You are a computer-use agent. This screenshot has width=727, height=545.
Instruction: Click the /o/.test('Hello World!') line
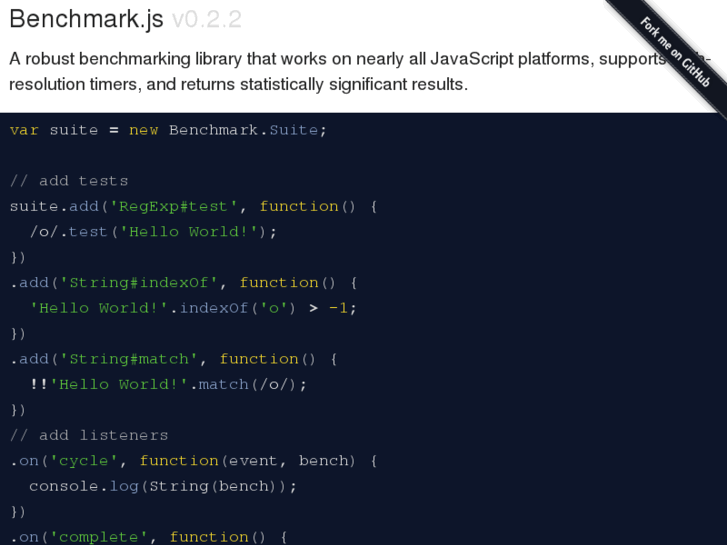[153, 231]
